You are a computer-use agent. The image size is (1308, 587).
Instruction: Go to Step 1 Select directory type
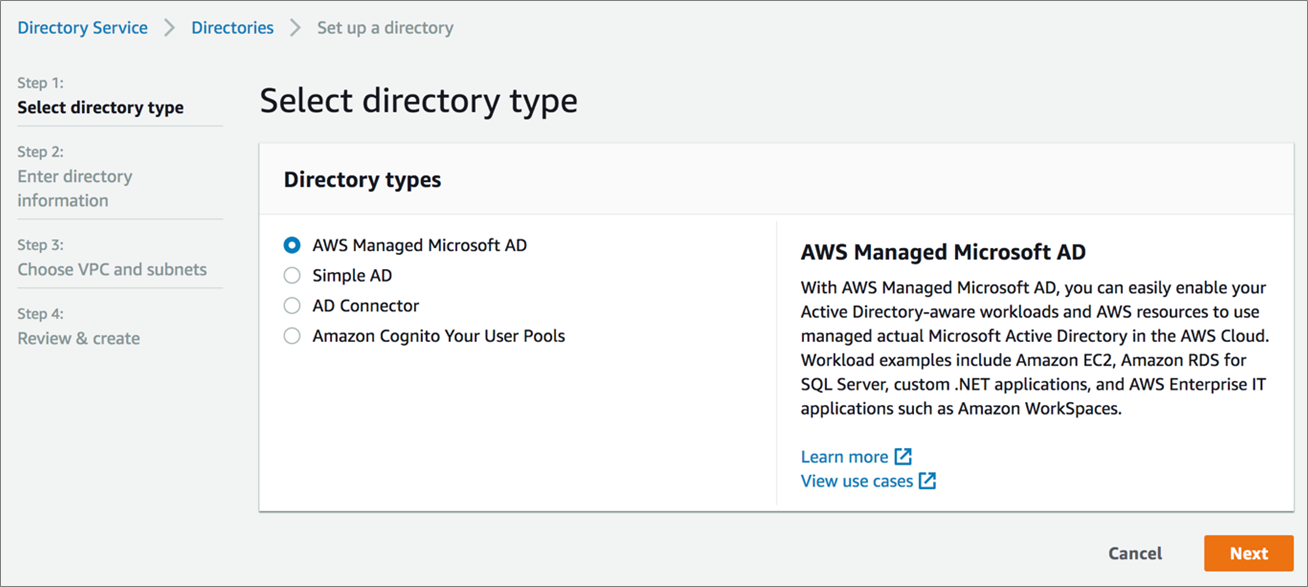pos(100,108)
